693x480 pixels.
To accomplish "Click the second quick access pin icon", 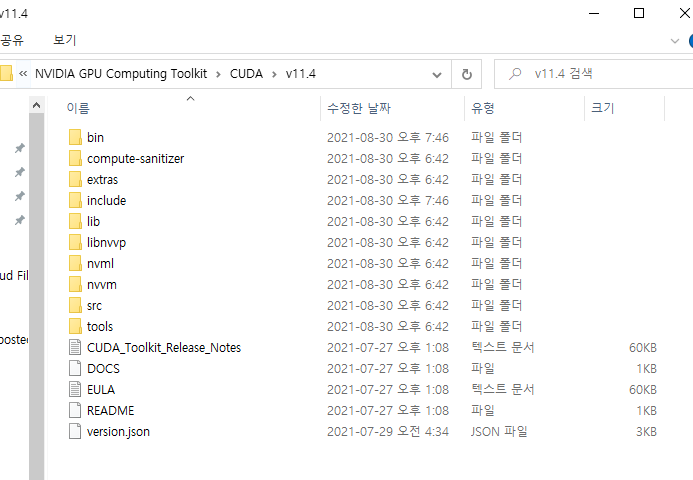I will [x=19, y=172].
